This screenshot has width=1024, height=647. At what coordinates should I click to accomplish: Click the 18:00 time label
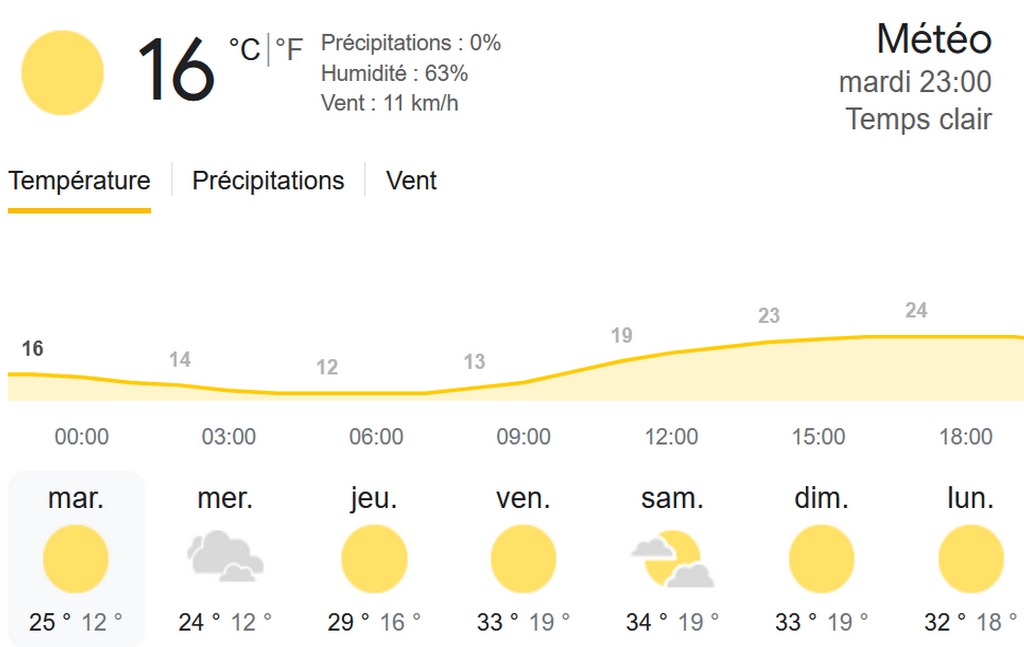(966, 436)
